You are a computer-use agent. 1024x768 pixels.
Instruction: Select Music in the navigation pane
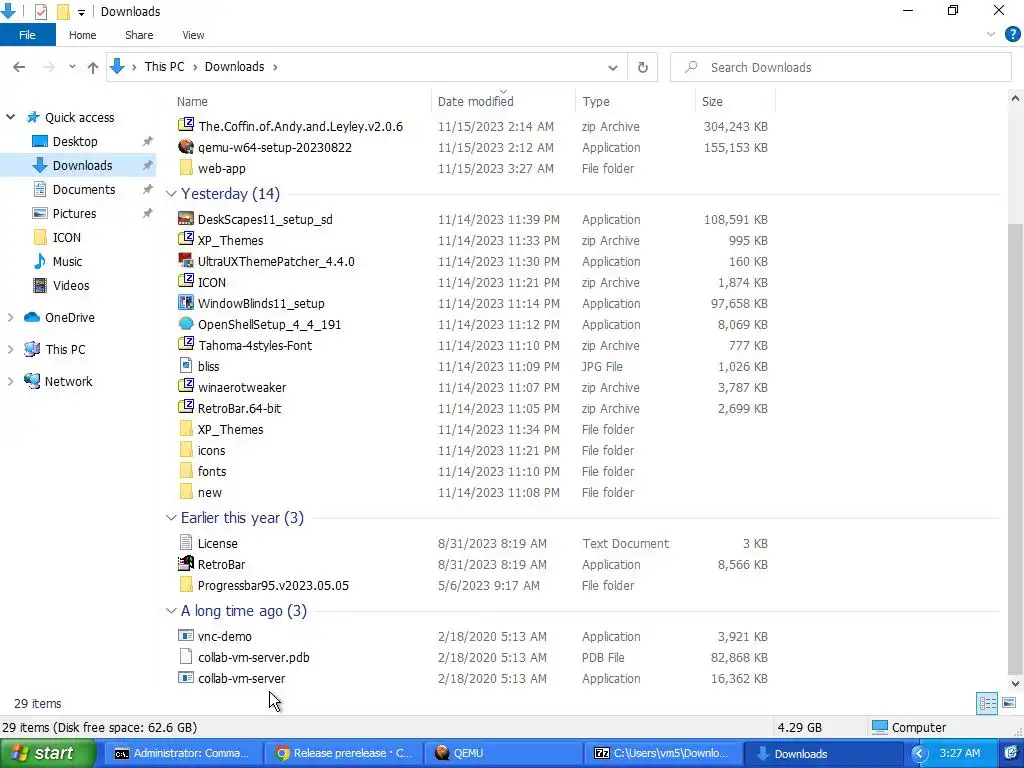point(67,261)
